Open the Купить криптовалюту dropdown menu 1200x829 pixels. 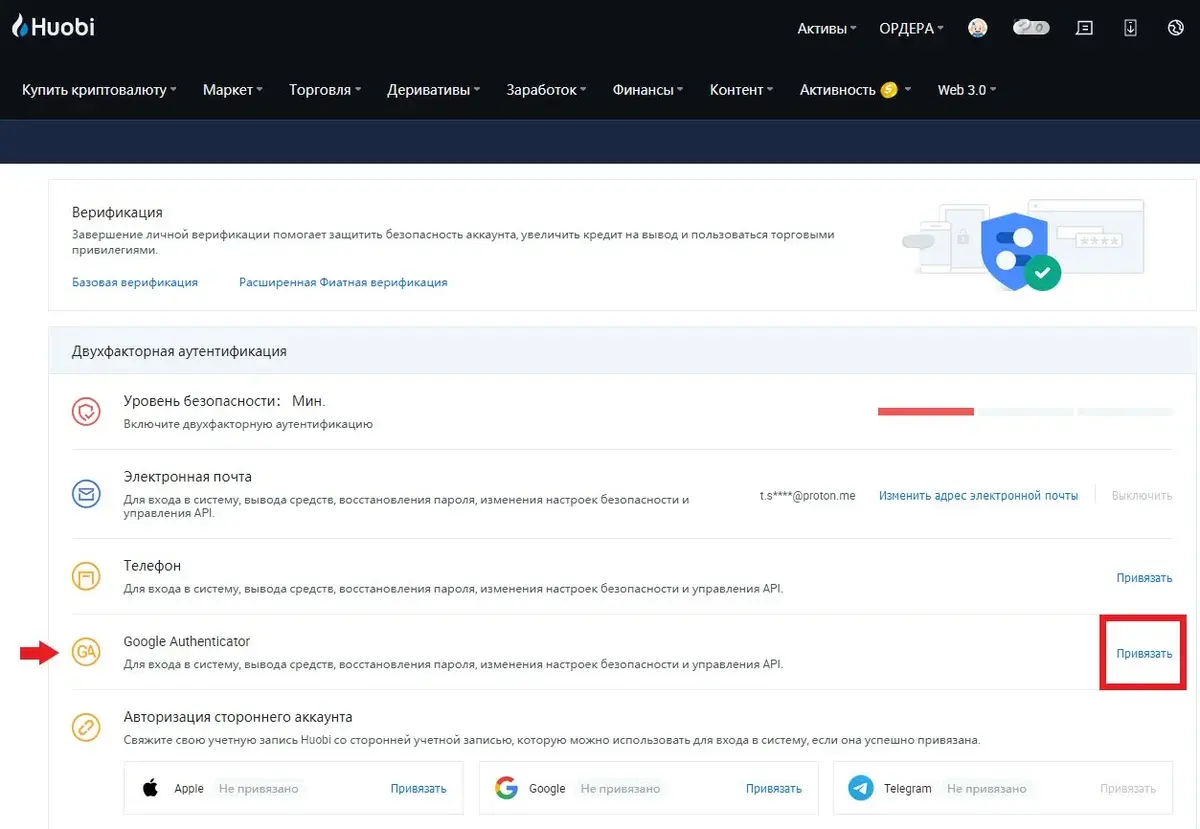click(x=98, y=90)
